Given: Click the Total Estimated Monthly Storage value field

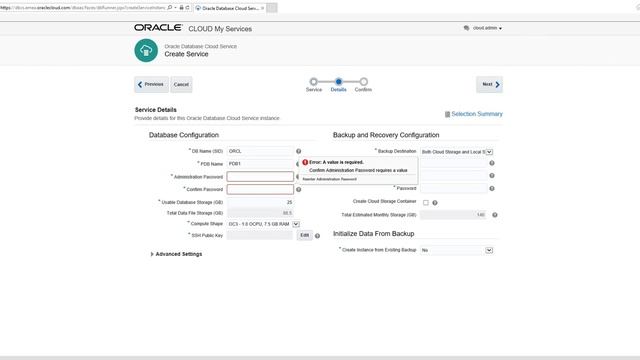Looking at the screenshot, I should [x=453, y=215].
